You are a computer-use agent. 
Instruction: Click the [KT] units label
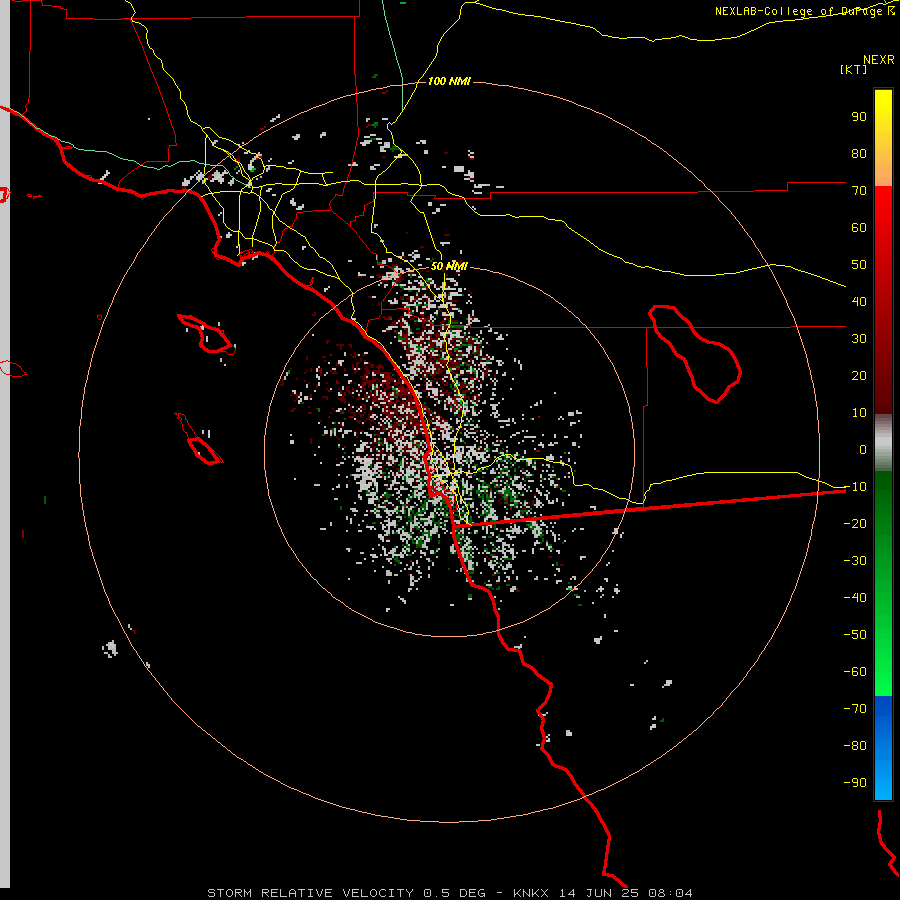click(854, 69)
